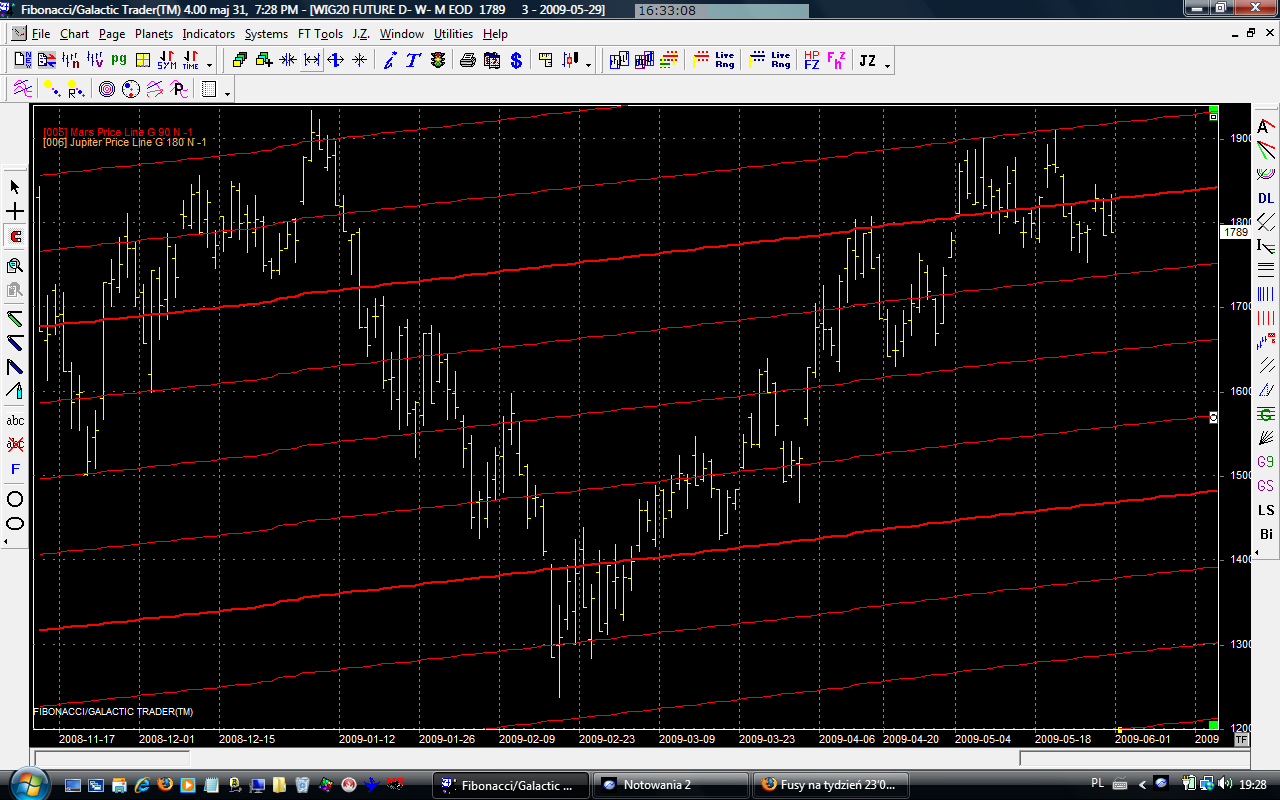Open the Planets menu
The width and height of the screenshot is (1280, 800).
pyautogui.click(x=154, y=34)
